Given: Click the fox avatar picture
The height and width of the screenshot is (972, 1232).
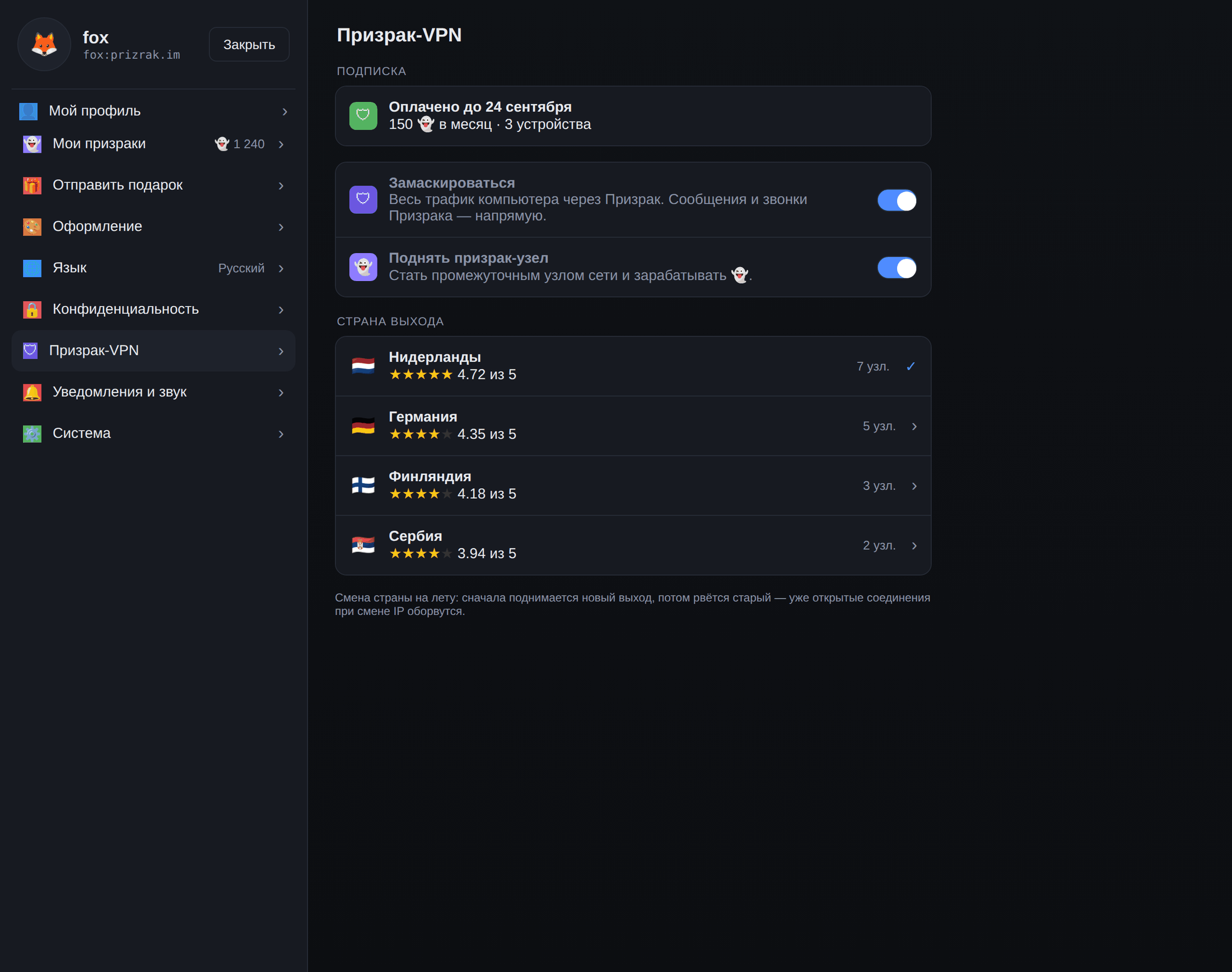Looking at the screenshot, I should point(44,44).
